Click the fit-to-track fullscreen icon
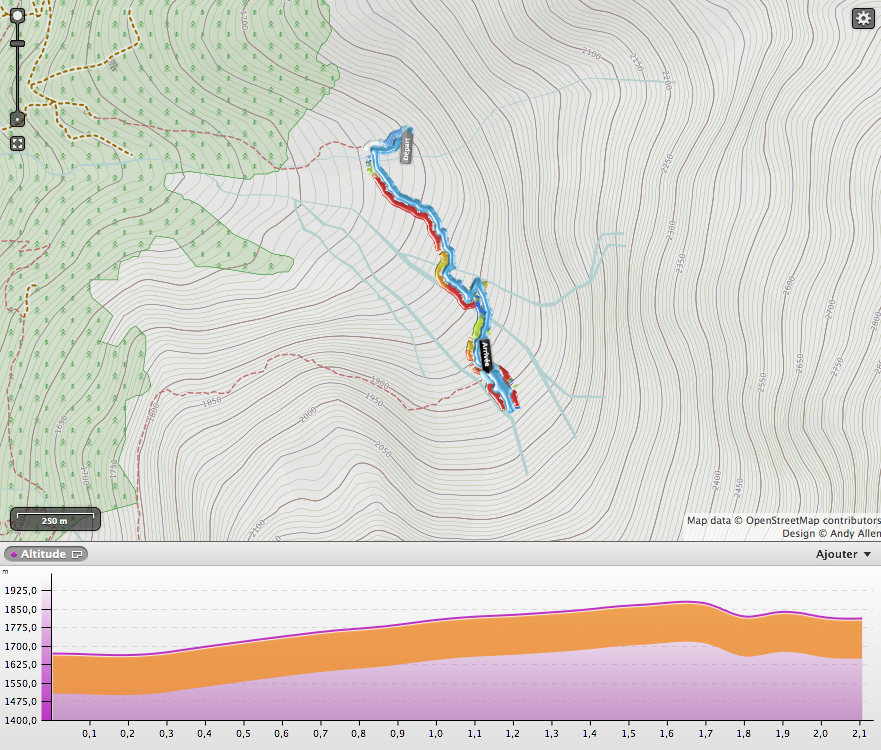Screen dimensions: 881x750 click(x=17, y=144)
